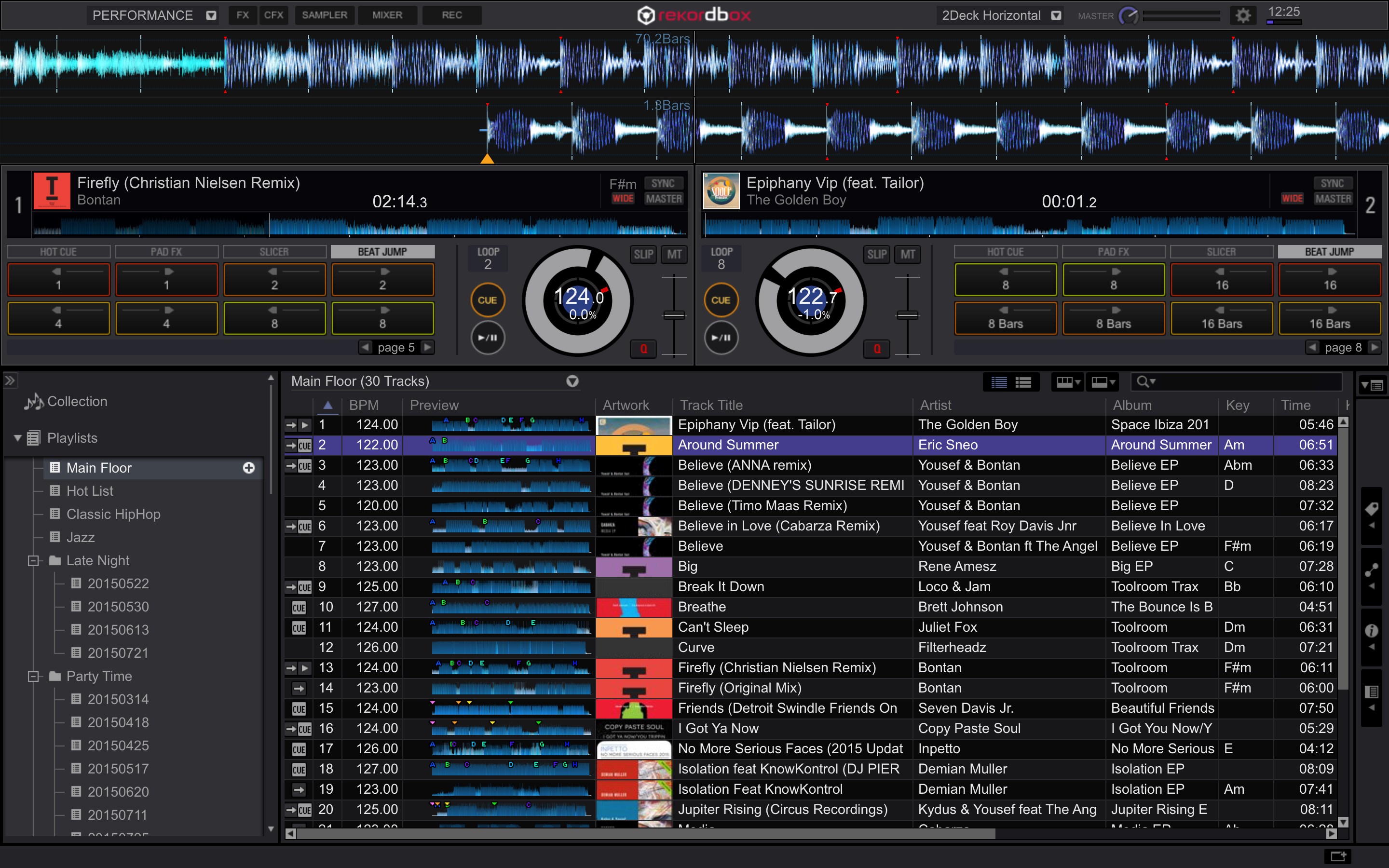Click the search magnifier icon
This screenshot has height=868, width=1389.
1144,382
